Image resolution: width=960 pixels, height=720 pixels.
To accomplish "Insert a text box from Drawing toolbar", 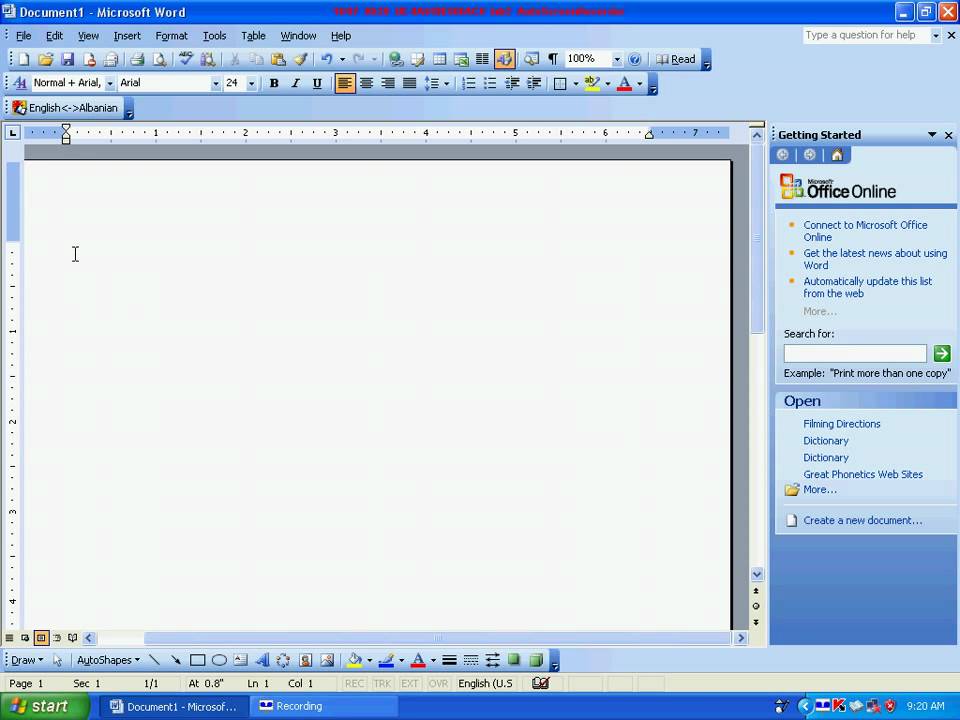I will [241, 660].
